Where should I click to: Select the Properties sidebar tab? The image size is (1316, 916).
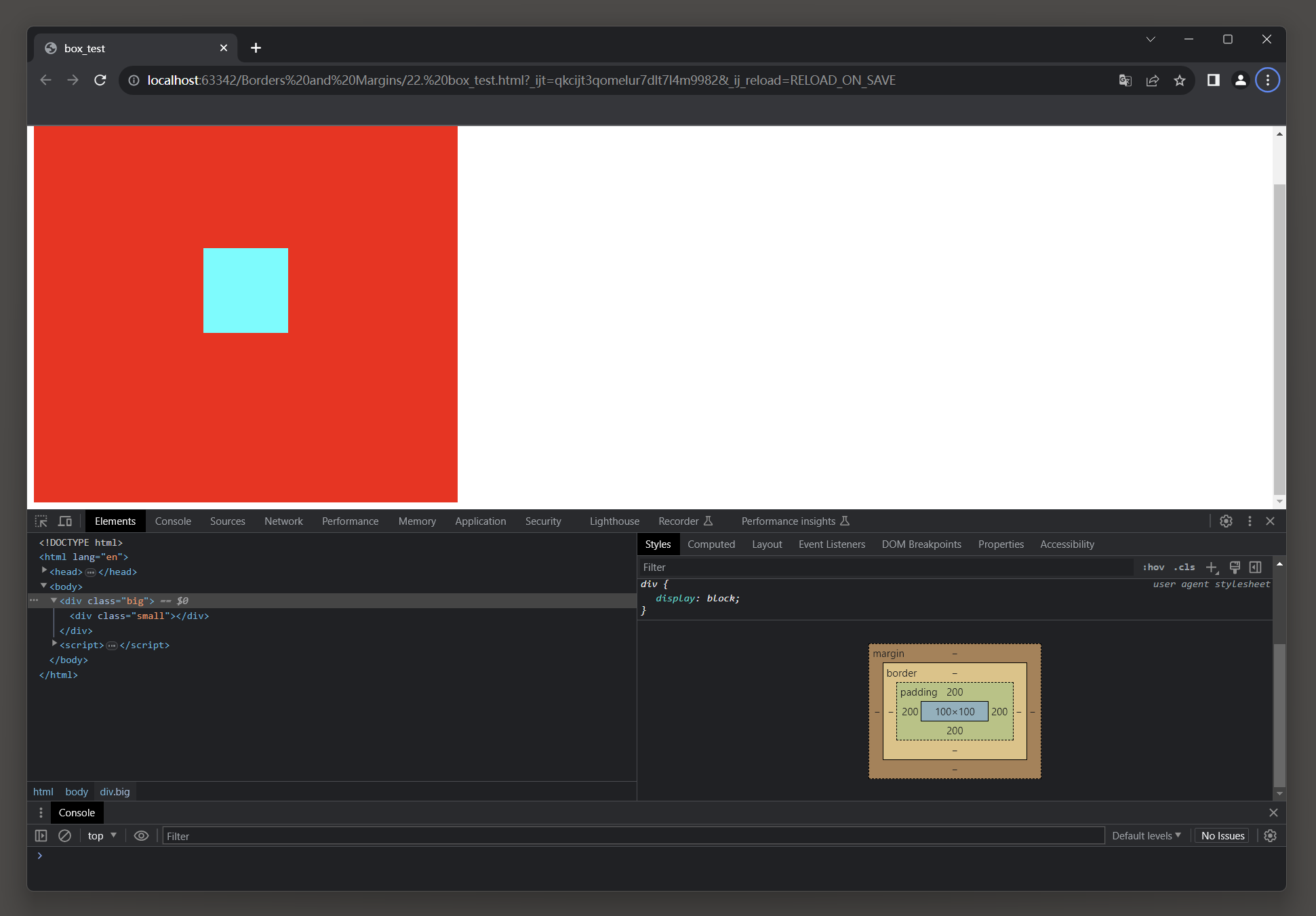coord(1001,544)
